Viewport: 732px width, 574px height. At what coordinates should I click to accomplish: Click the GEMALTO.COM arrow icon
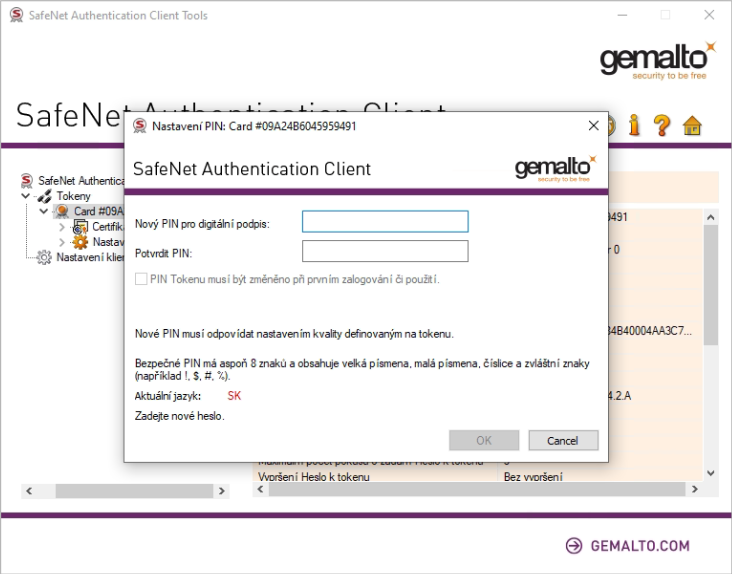tap(574, 546)
